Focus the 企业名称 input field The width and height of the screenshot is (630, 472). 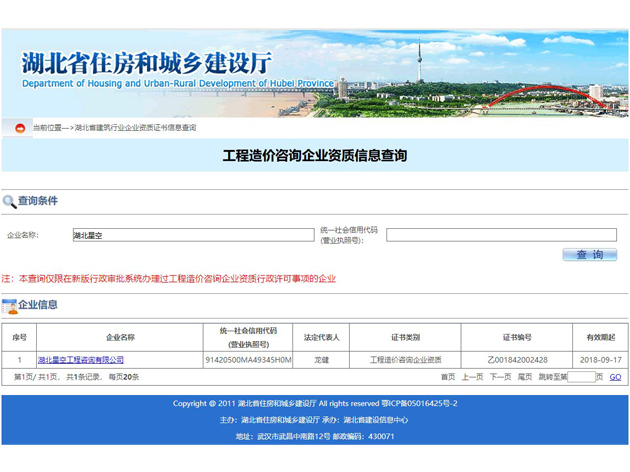tap(192, 235)
